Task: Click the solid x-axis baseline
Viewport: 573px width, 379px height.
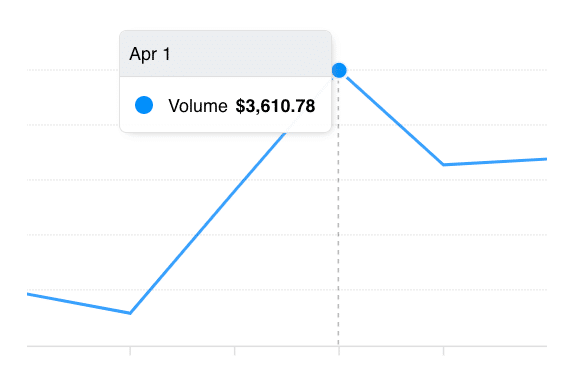Action: 287,346
